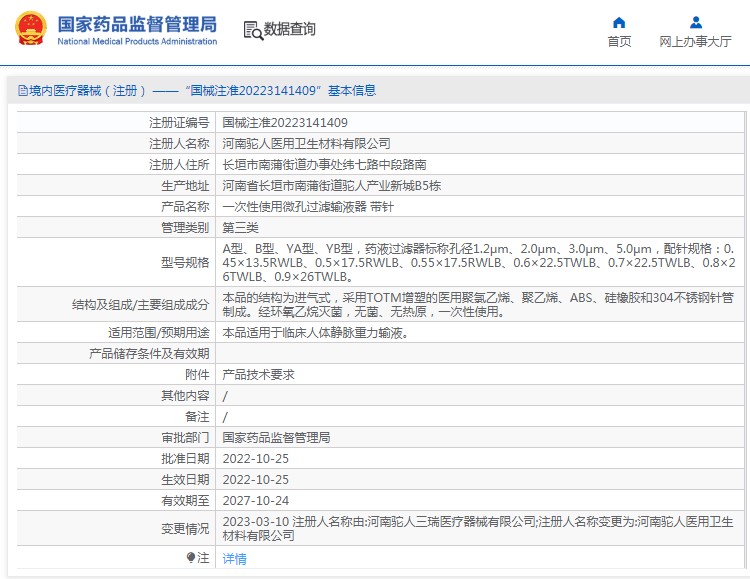The width and height of the screenshot is (750, 579).
Task: Click the address 长垣市南蒲街道办事处纬七路中段路南
Action: [x=324, y=165]
